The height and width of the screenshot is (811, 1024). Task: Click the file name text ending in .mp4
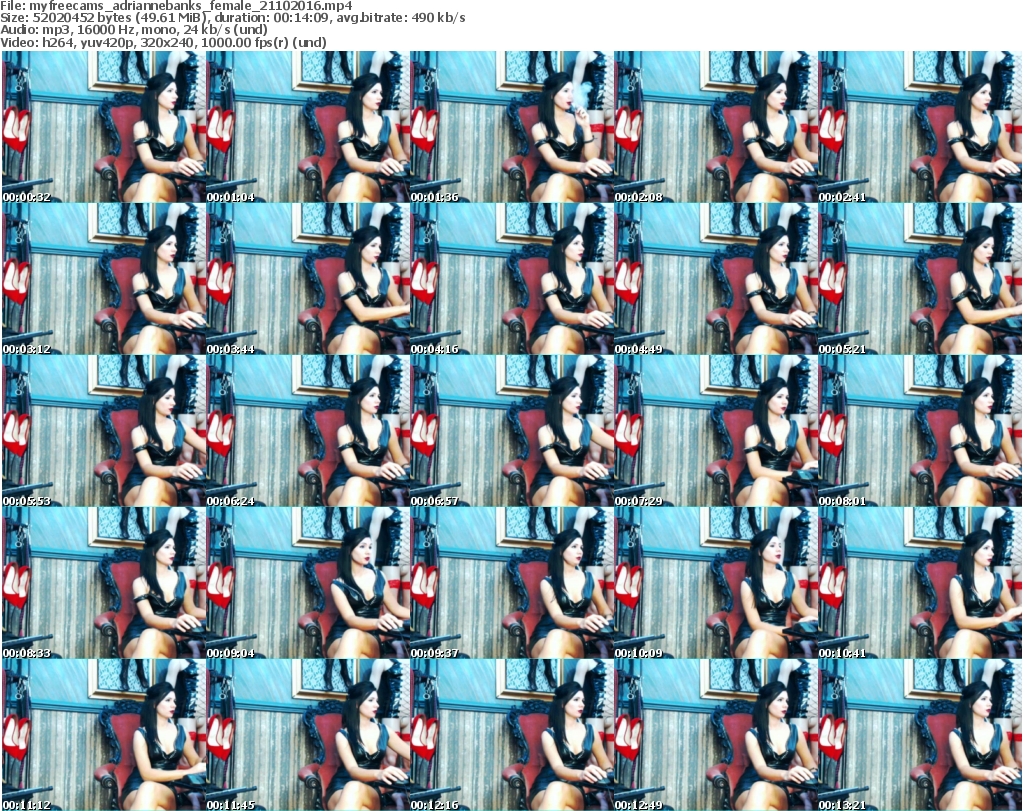191,6
